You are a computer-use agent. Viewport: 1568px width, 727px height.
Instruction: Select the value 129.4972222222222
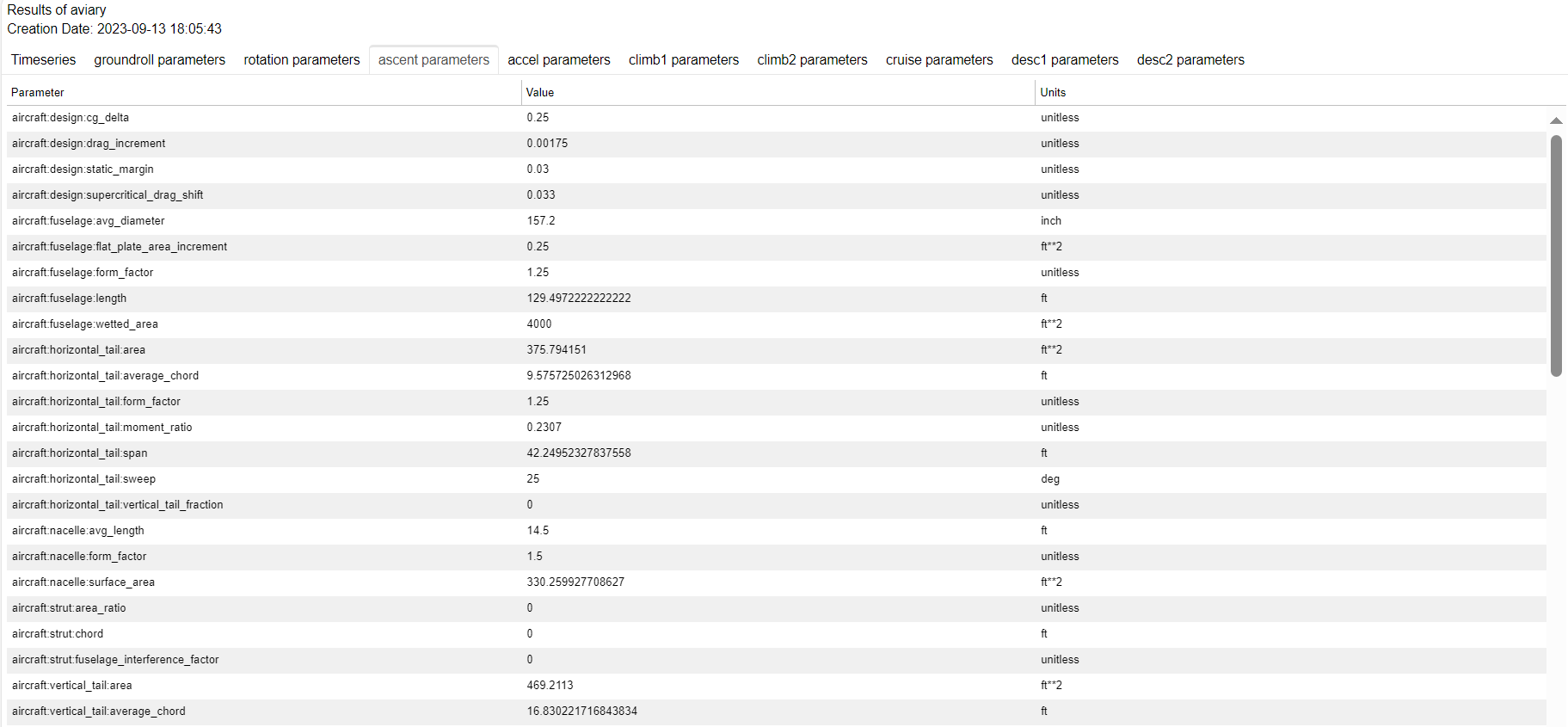579,299
